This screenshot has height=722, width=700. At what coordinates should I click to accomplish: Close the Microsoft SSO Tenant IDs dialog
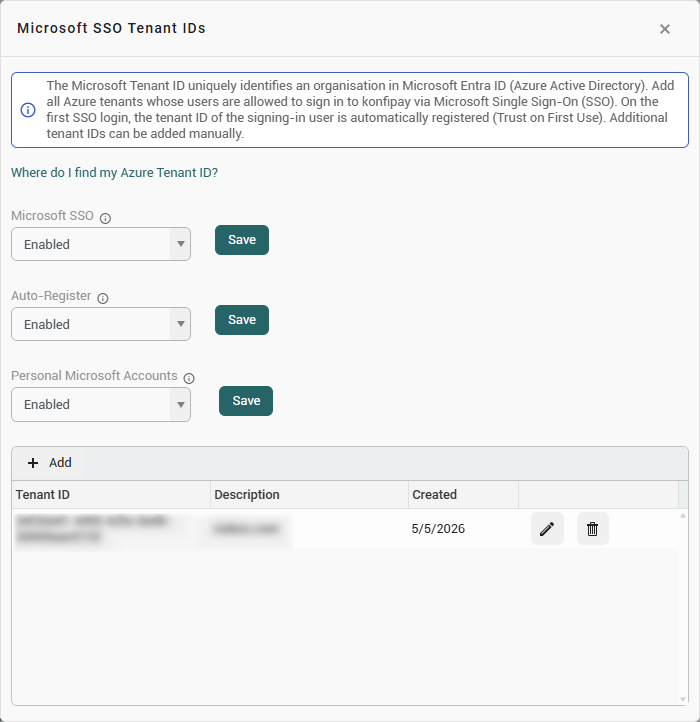pos(665,29)
